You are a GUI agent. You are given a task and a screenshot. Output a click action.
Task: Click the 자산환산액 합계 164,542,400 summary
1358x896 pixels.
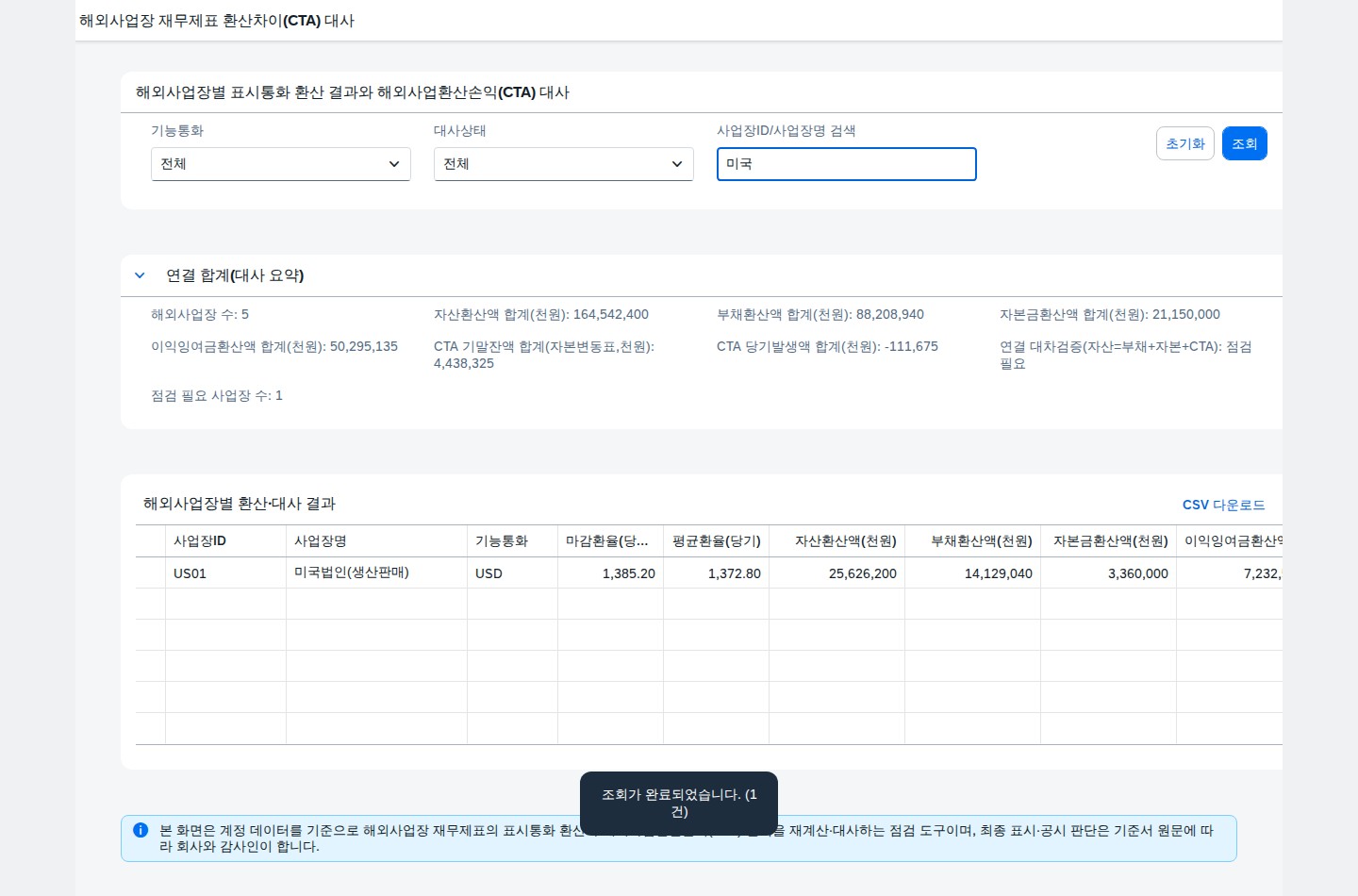tap(541, 314)
